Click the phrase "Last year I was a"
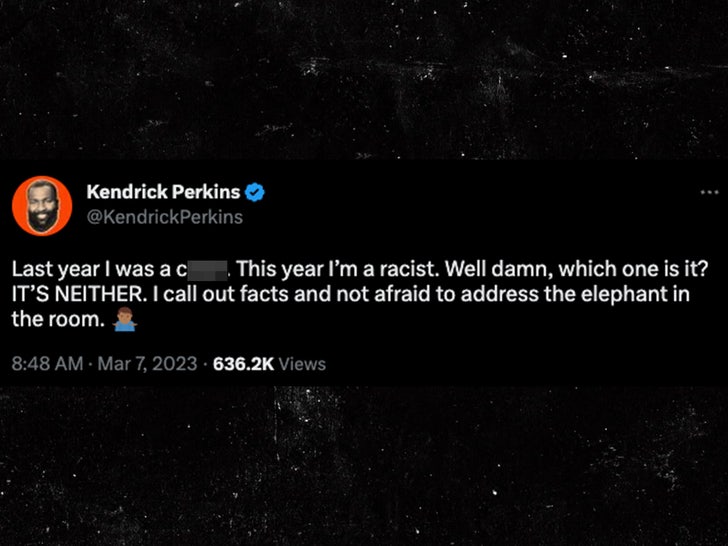 tap(91, 269)
